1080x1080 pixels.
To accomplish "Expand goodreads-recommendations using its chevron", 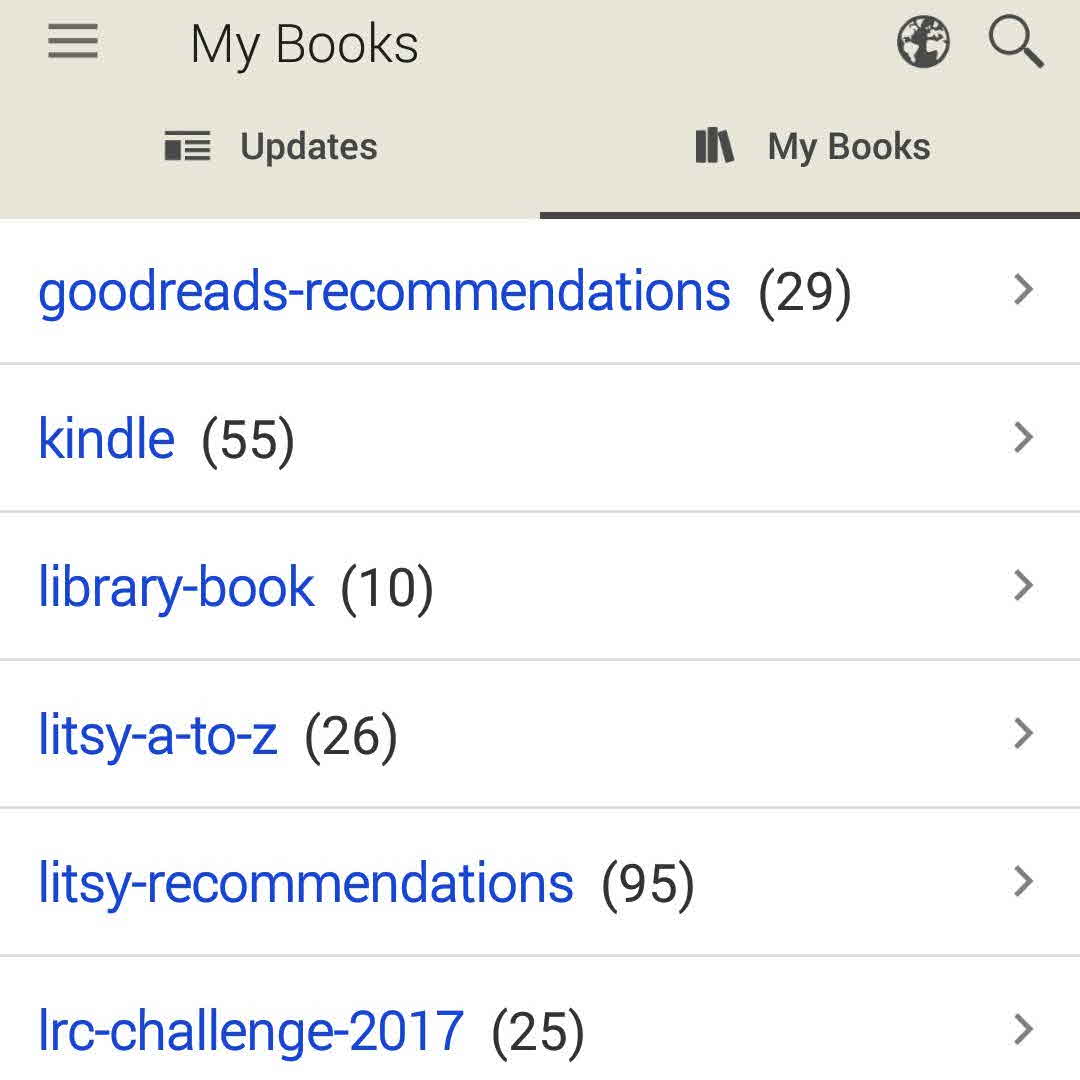I will [x=1022, y=290].
